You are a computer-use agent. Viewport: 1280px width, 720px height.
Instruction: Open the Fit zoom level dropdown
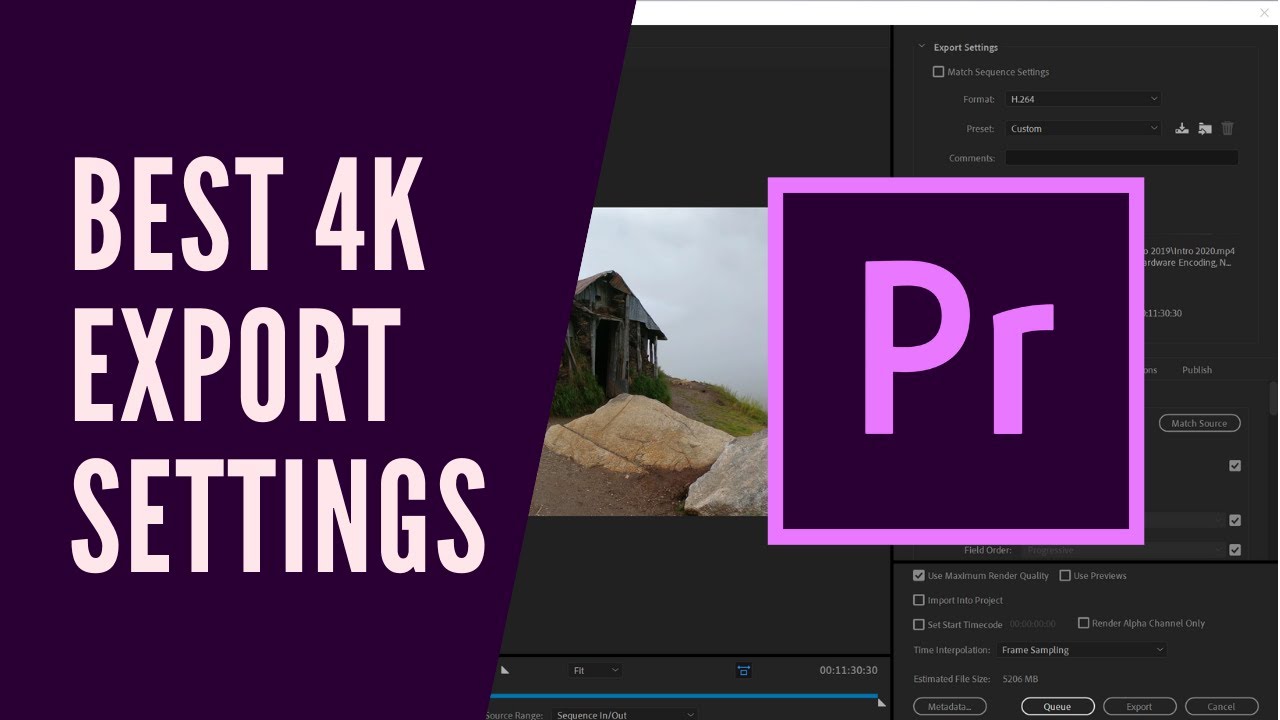(x=595, y=670)
